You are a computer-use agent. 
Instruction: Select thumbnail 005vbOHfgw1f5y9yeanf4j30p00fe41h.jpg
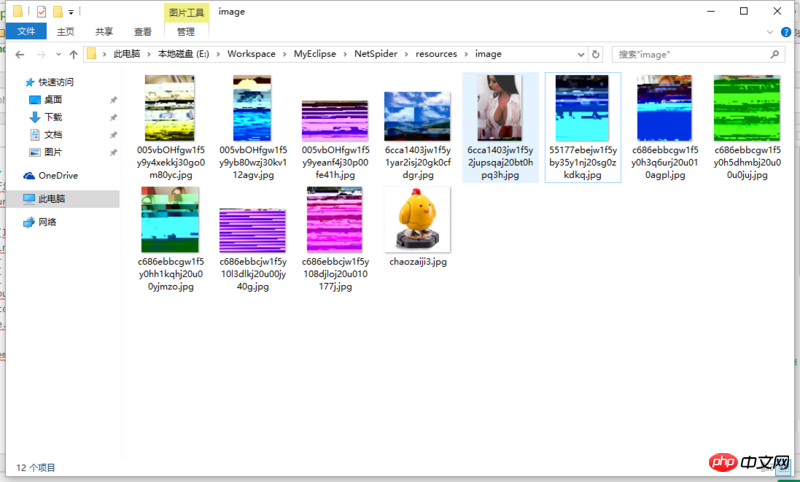tap(335, 121)
